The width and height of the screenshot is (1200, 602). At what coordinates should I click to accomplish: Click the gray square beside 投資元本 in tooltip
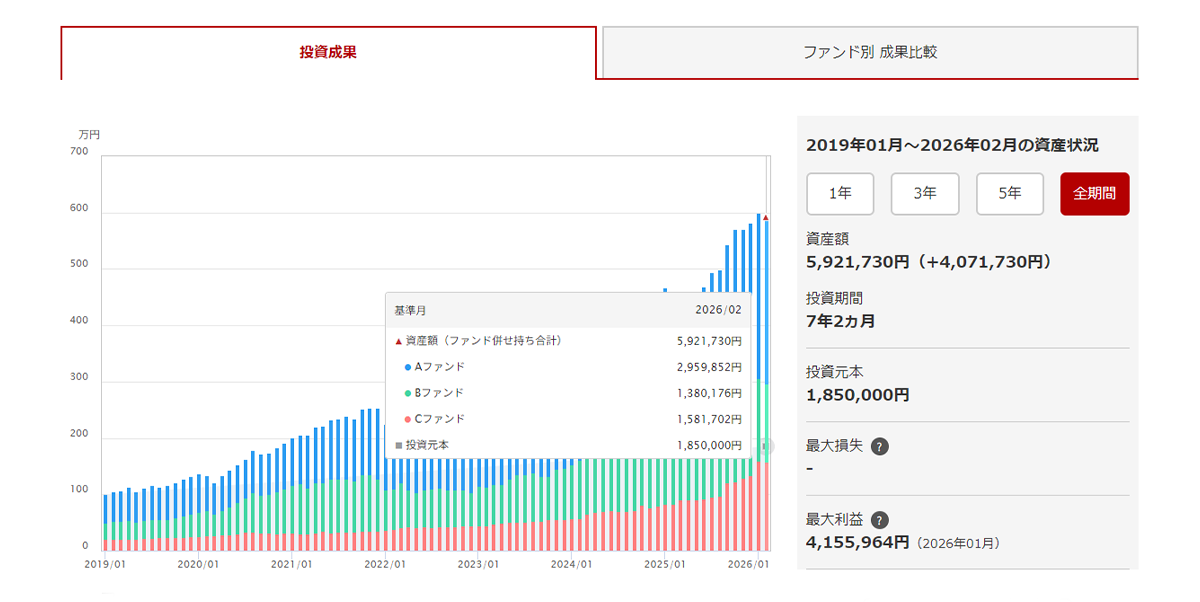point(398,445)
